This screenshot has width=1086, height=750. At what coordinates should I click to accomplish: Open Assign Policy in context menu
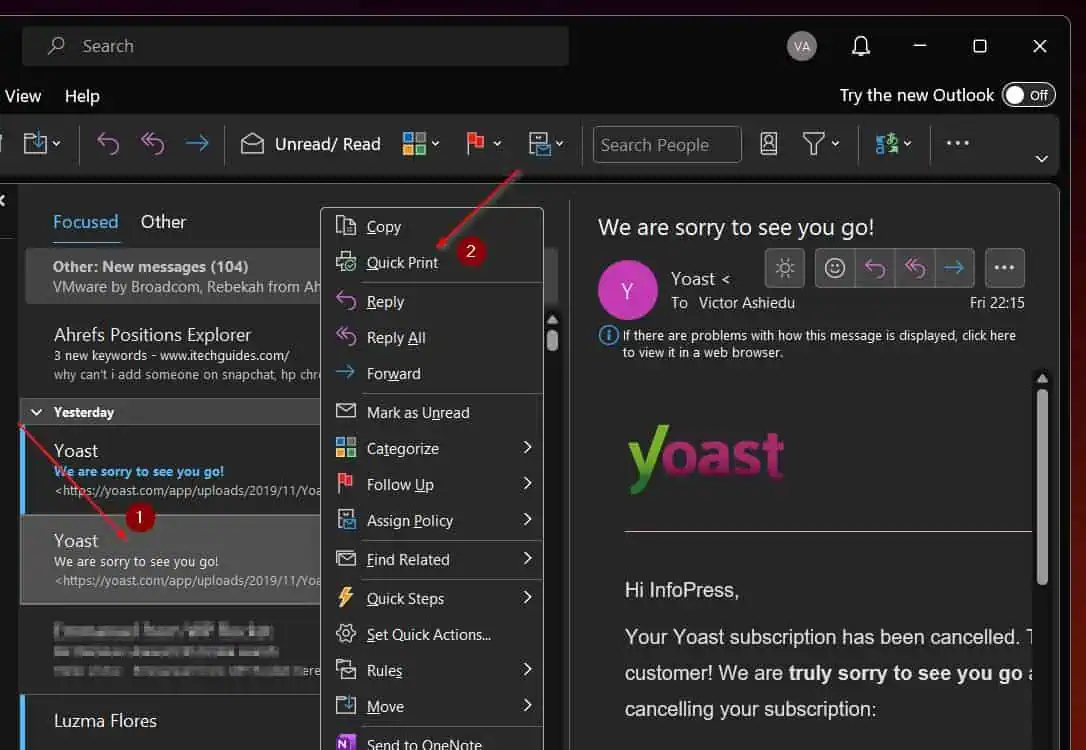click(432, 520)
